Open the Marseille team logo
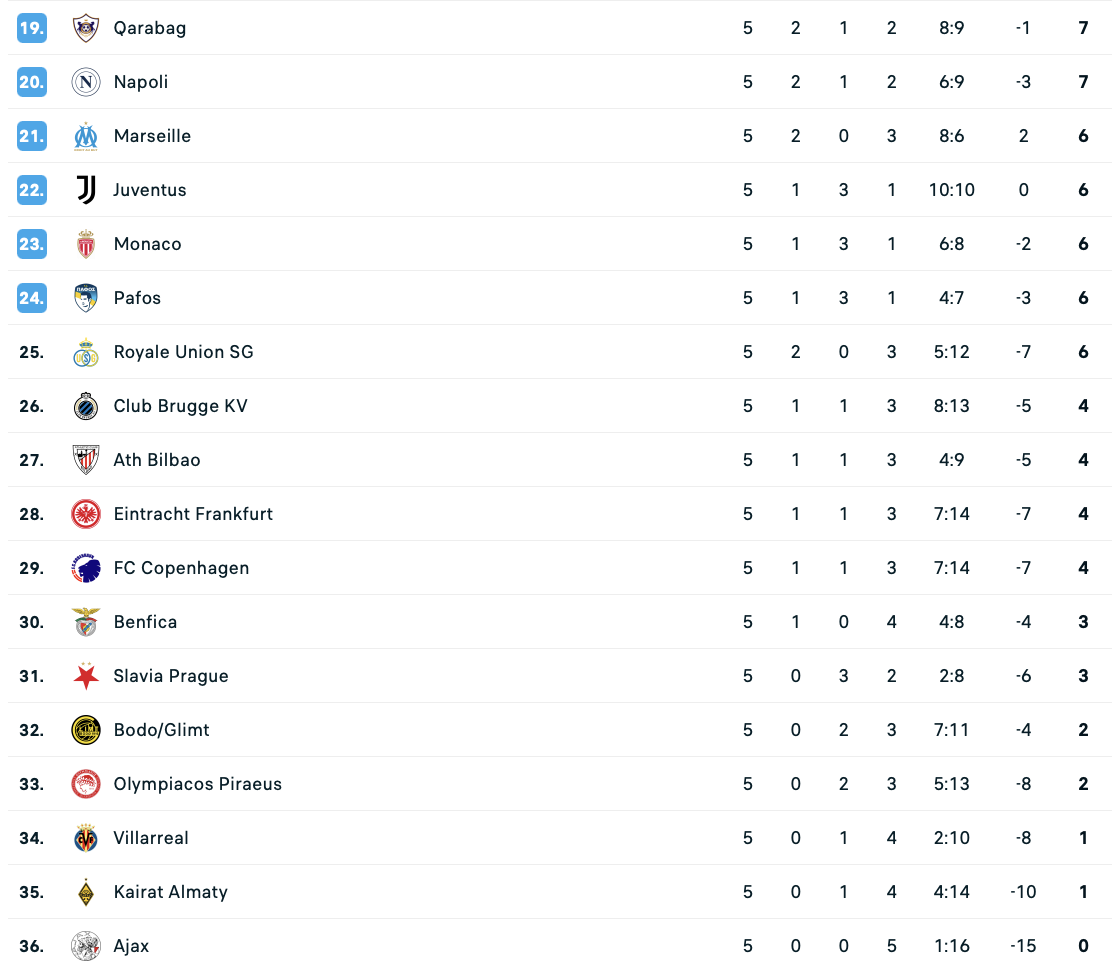This screenshot has width=1112, height=966. click(86, 136)
